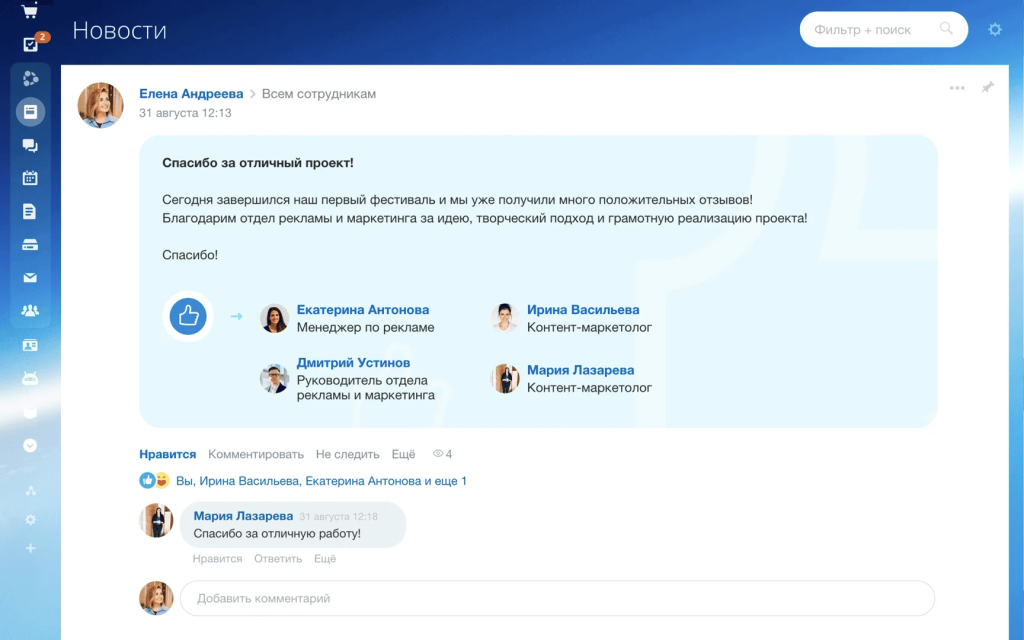
Task: Open the calendar from the sidebar
Action: click(x=30, y=178)
